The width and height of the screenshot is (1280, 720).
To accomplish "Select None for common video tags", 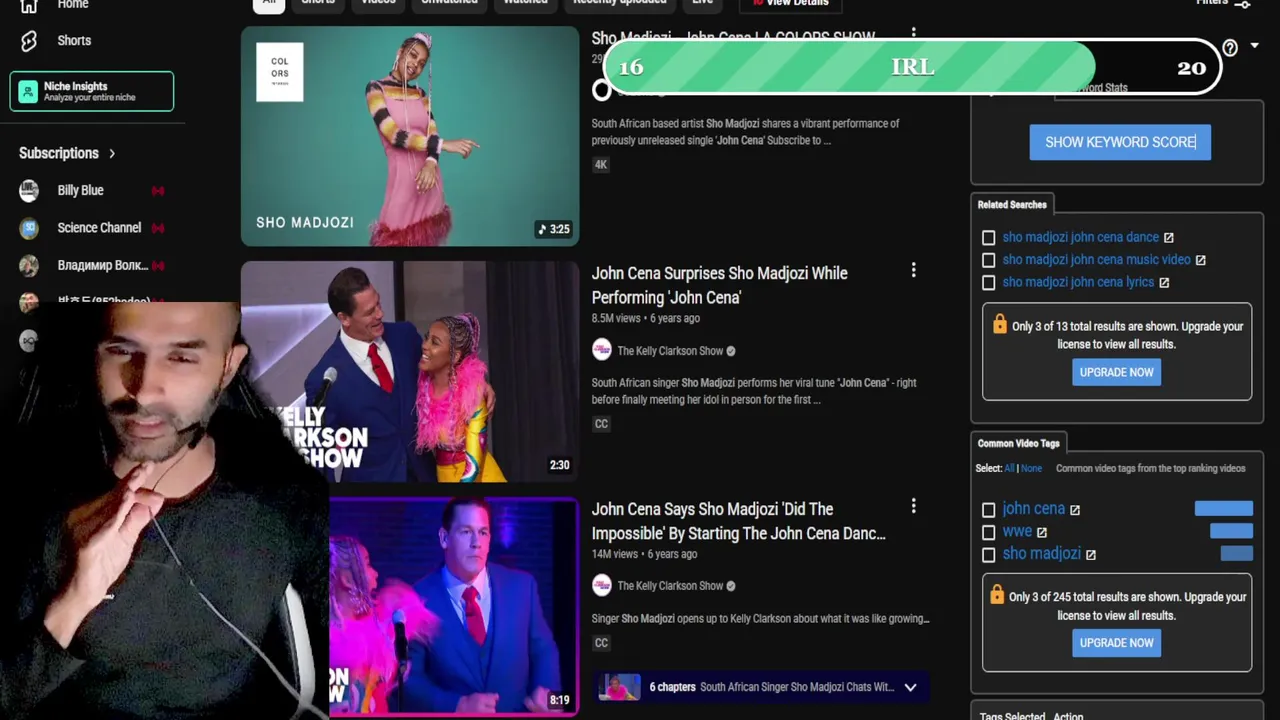I will [1031, 468].
